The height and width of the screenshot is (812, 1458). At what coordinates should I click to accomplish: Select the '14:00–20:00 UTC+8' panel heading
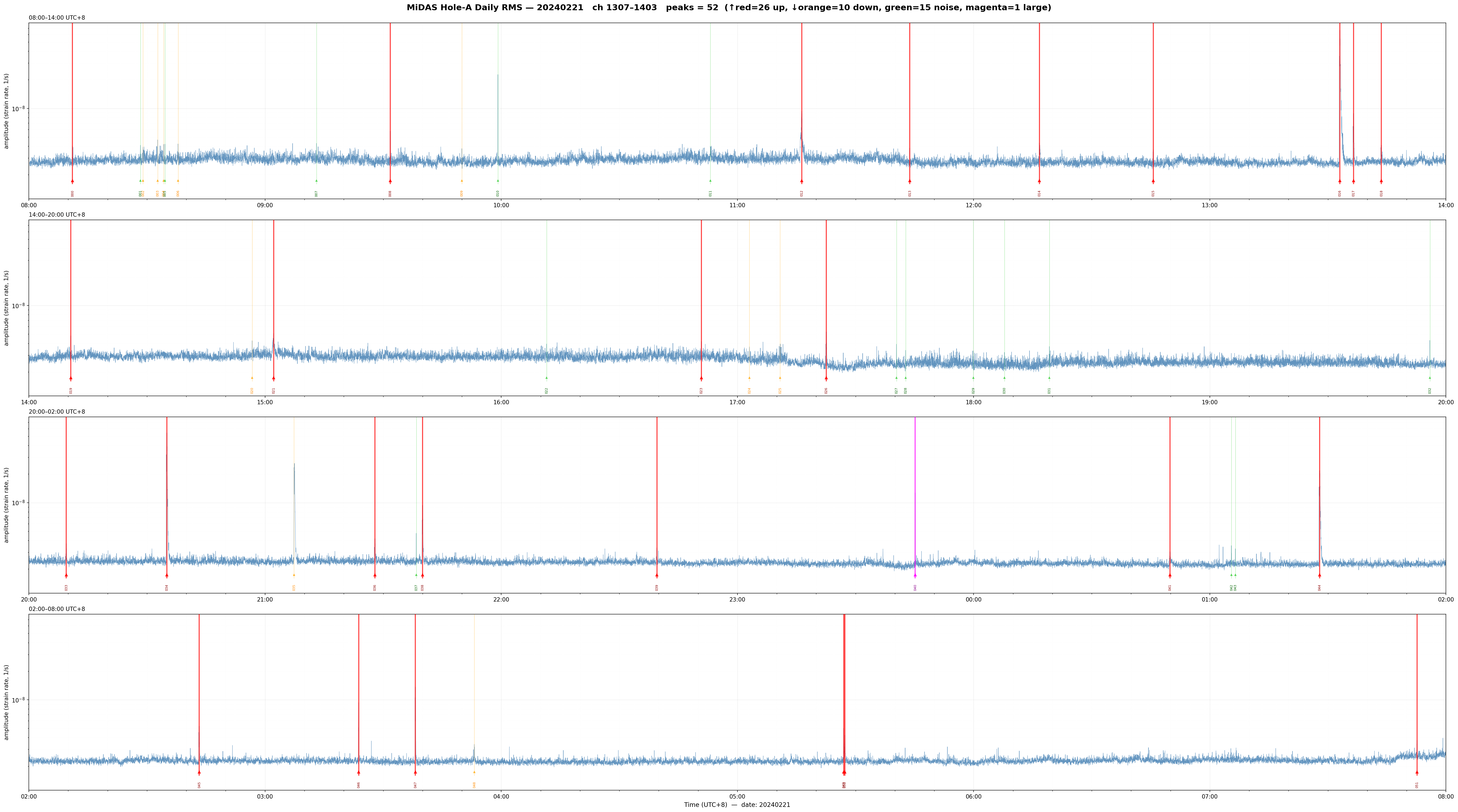coord(57,215)
